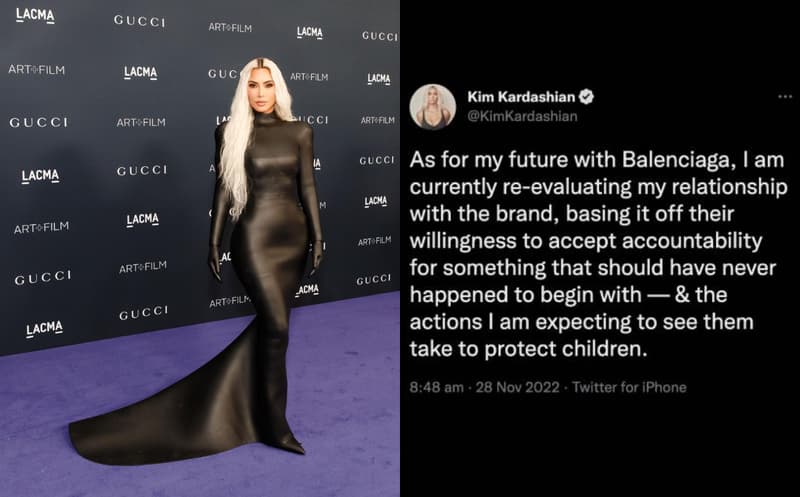Click the blue verified badge icon
Screen dimensions: 800x497
click(x=587, y=96)
